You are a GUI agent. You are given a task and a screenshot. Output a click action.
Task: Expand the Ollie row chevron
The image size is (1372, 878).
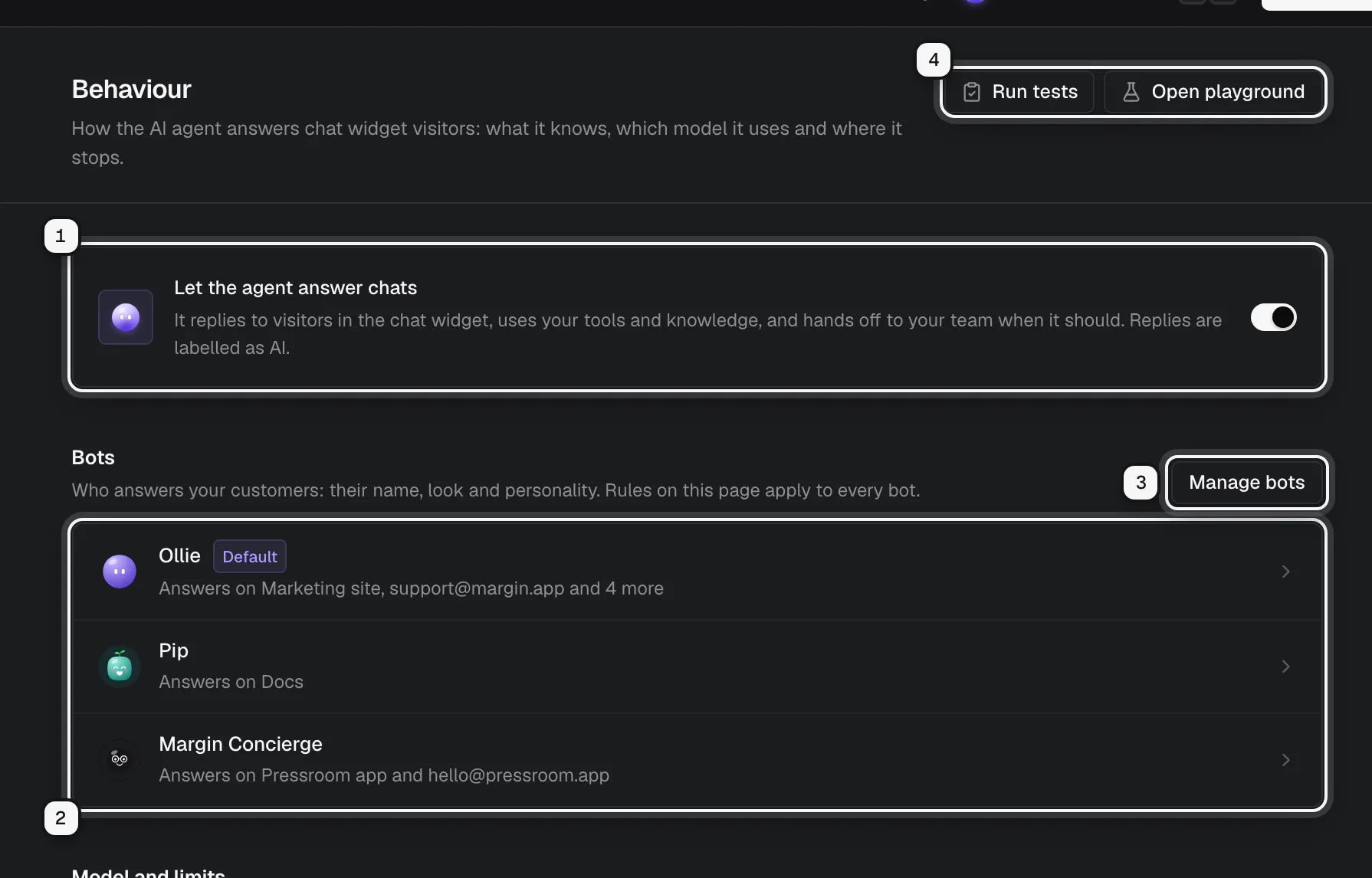coord(1285,572)
